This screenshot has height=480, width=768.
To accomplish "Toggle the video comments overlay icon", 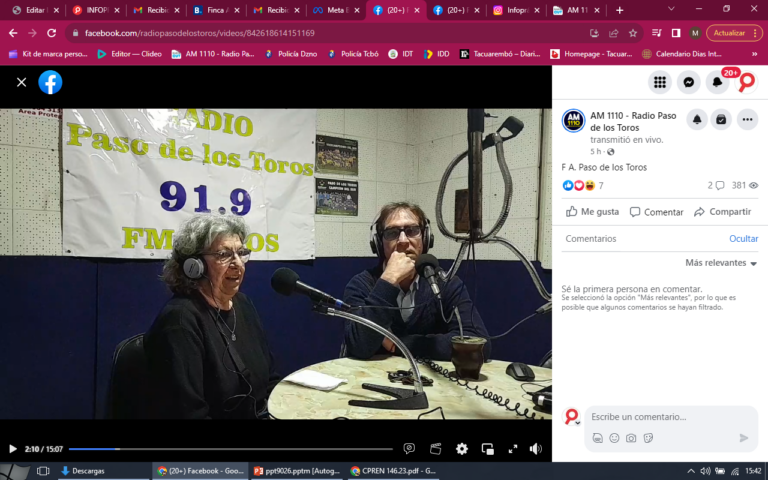I will (409, 449).
